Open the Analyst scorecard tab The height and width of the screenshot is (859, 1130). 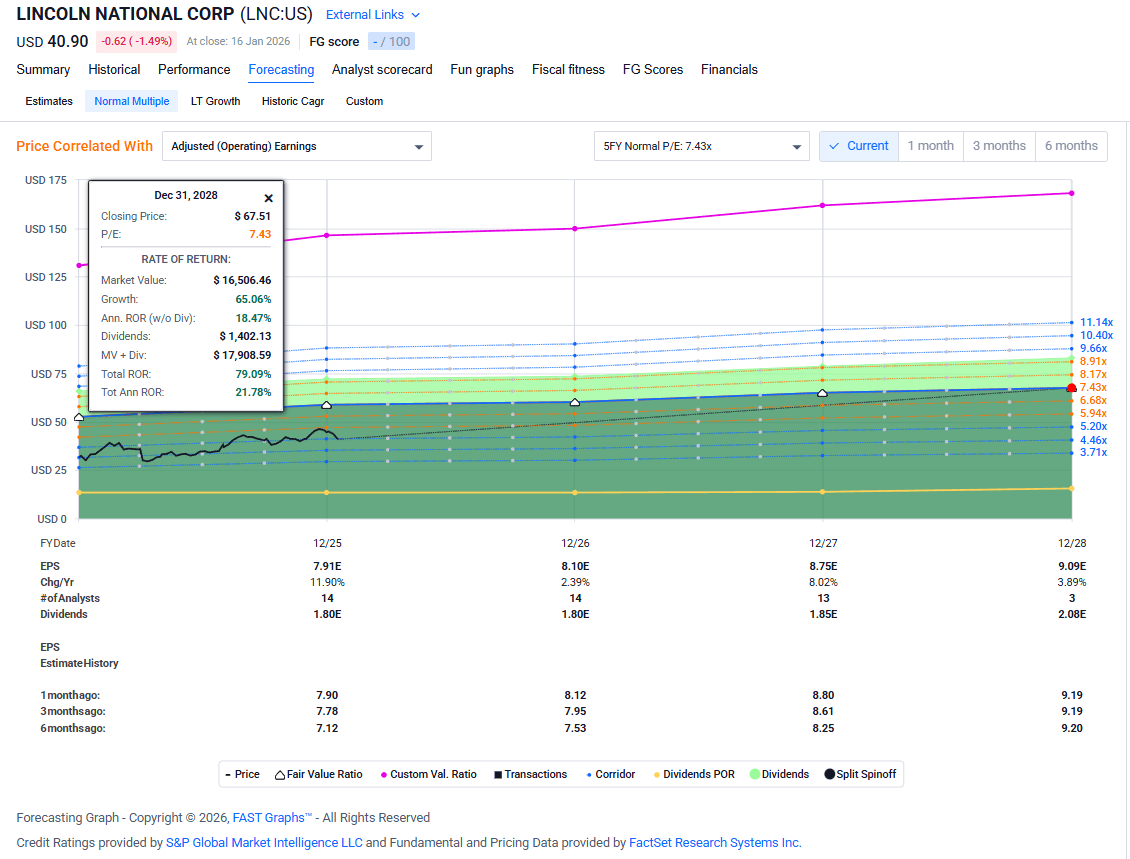(382, 70)
